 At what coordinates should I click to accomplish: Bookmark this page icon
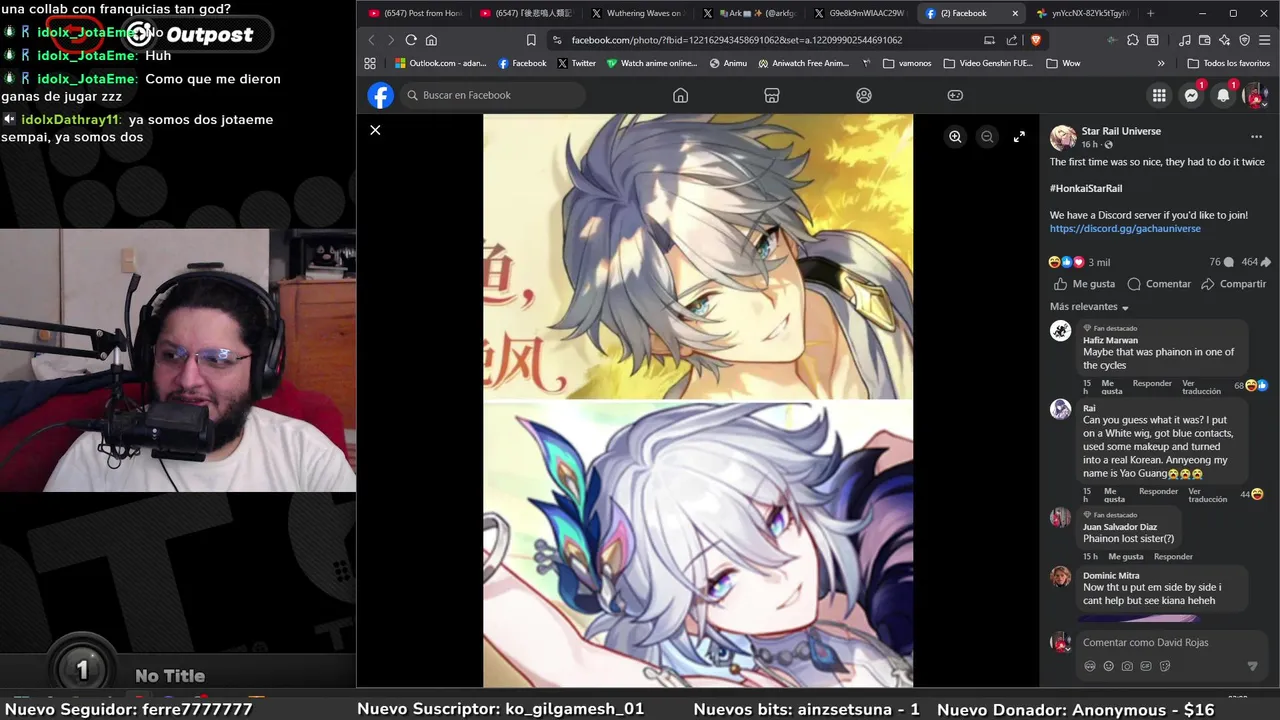[531, 40]
